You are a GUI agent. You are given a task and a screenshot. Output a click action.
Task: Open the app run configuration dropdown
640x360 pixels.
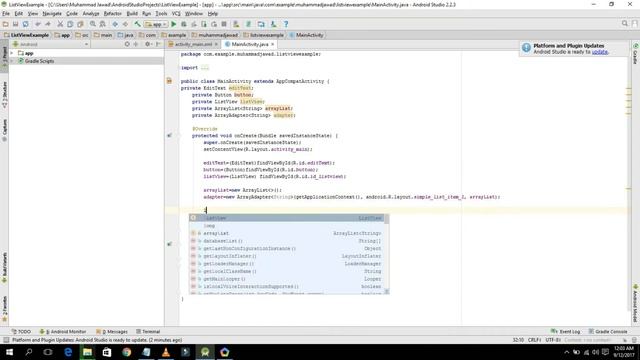(x=156, y=24)
